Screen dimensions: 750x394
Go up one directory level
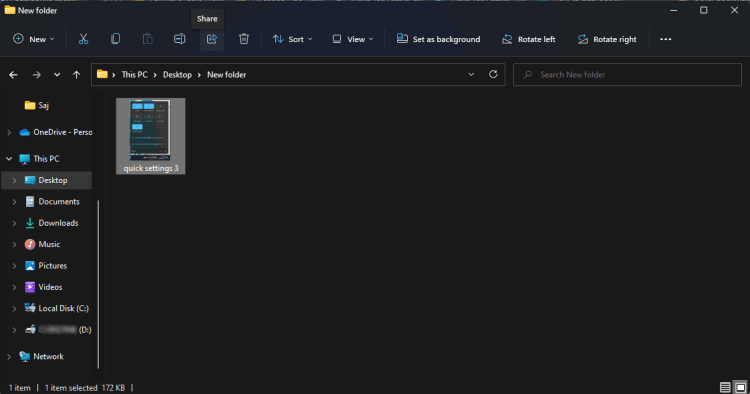click(x=77, y=75)
